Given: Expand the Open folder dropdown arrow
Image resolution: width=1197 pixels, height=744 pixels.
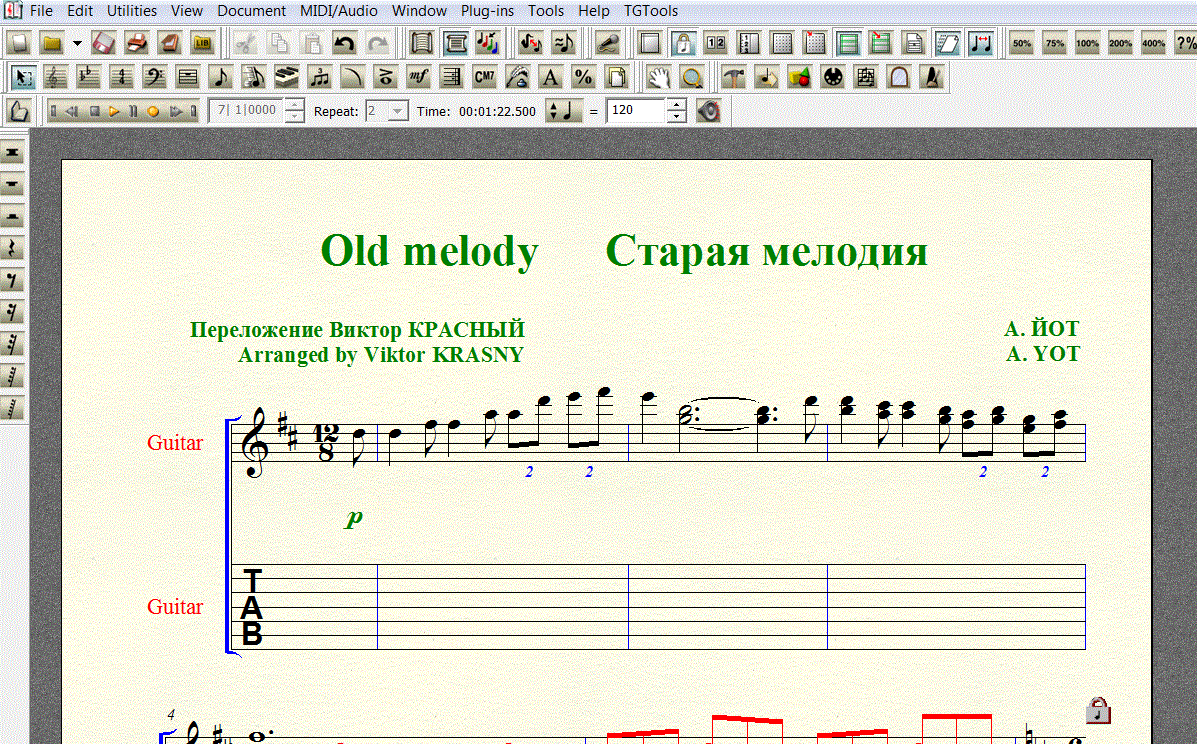Looking at the screenshot, I should point(77,43).
